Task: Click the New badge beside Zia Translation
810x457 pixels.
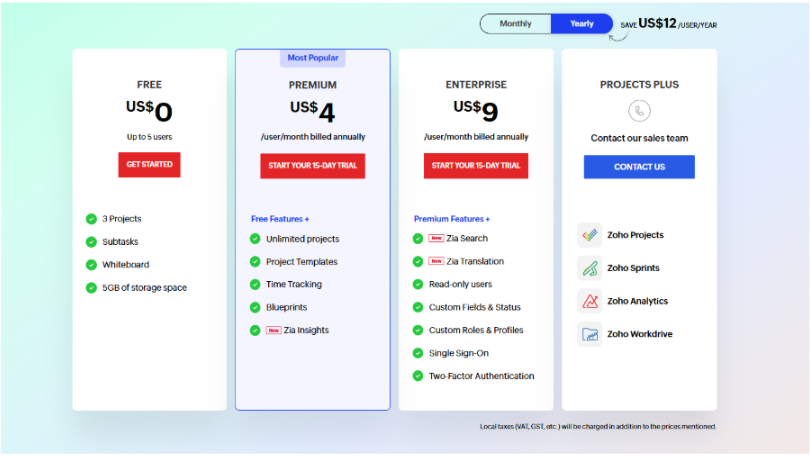Action: click(x=436, y=261)
